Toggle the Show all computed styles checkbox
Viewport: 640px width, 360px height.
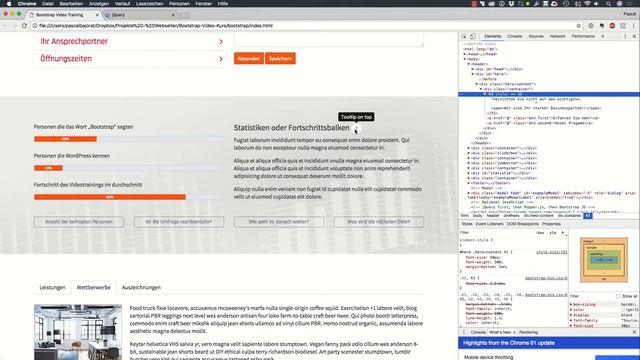tap(618, 296)
